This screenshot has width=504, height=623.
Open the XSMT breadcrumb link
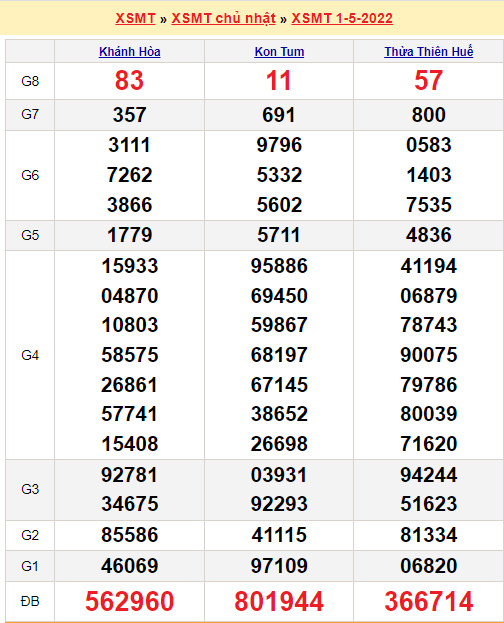click(x=135, y=18)
